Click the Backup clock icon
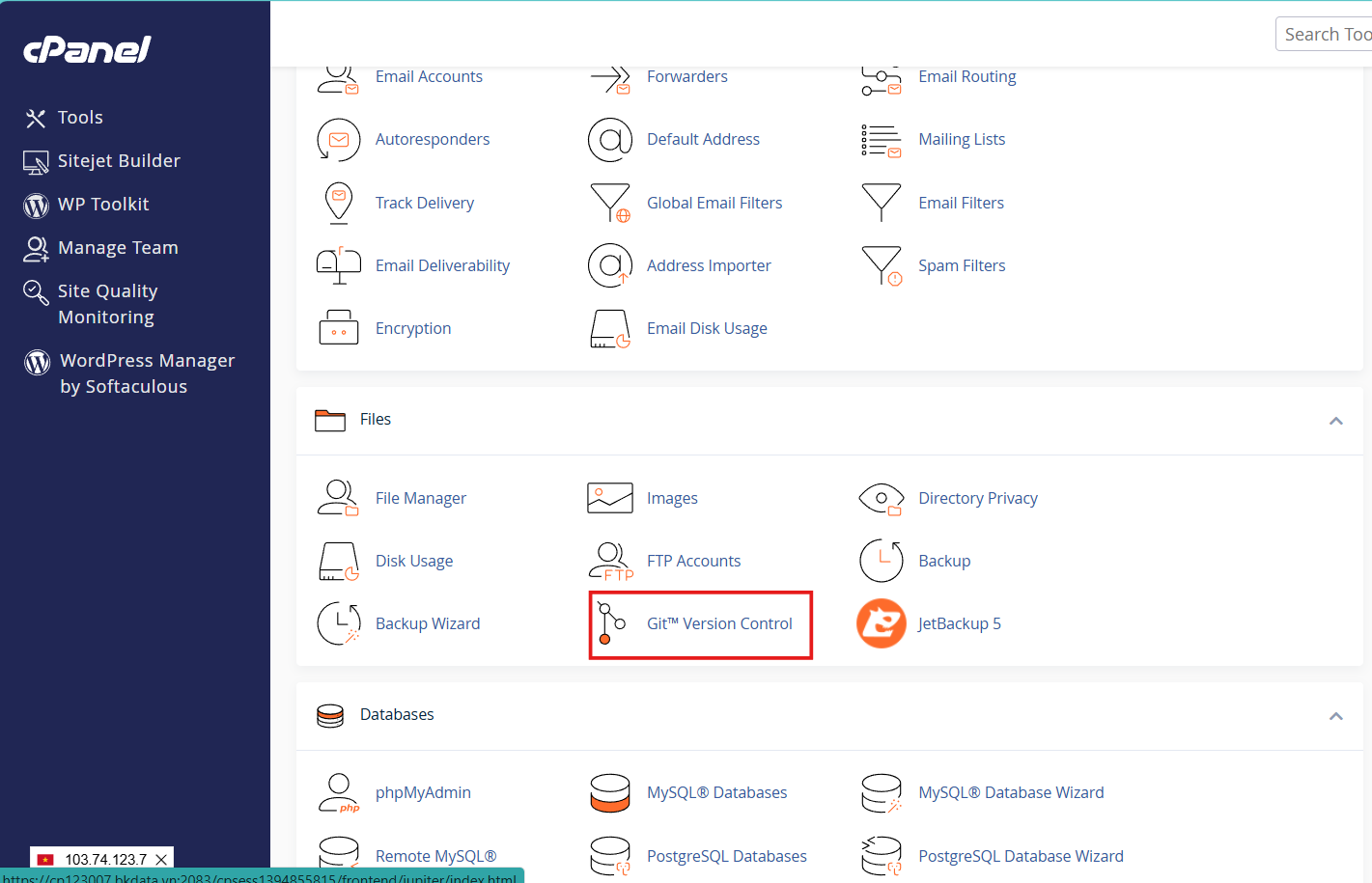 (882, 561)
